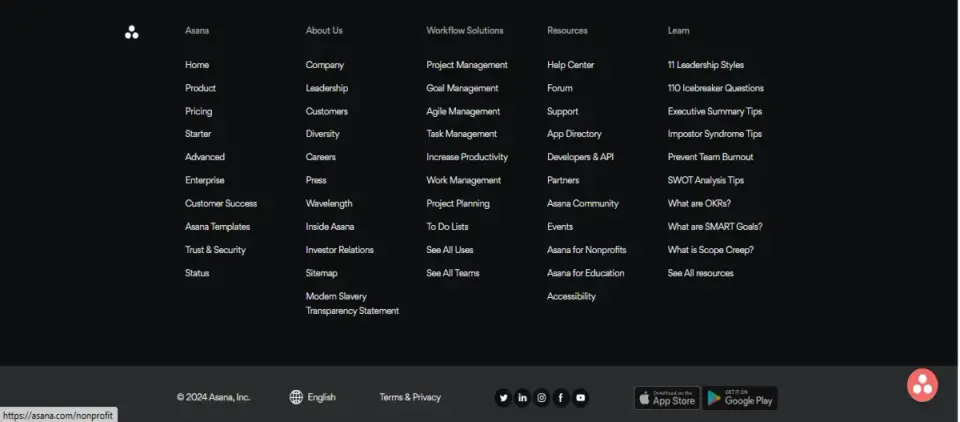960x422 pixels.
Task: Open the Support link
Action: click(x=563, y=111)
